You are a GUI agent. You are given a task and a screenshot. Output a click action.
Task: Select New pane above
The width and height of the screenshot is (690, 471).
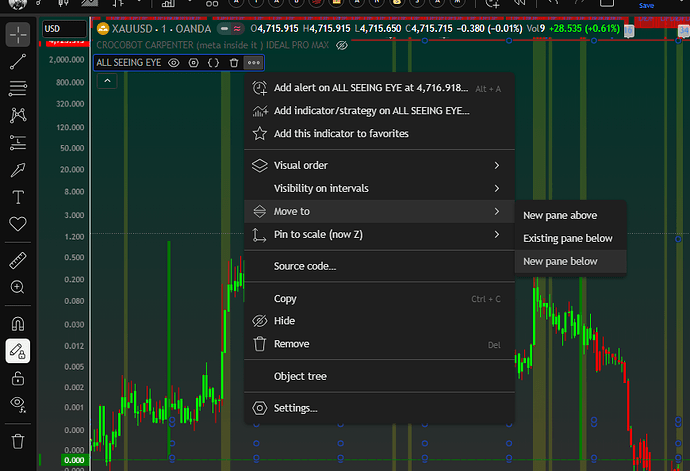coord(570,216)
